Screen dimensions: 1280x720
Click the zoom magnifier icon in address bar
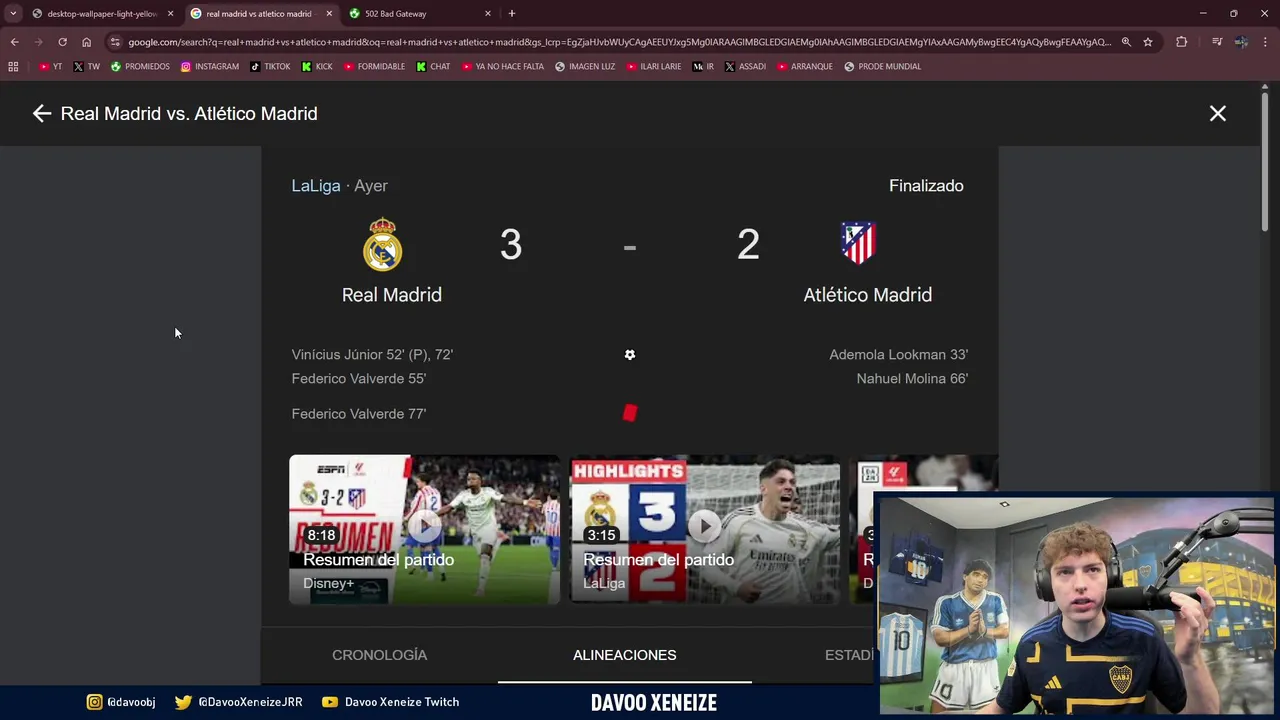point(1126,42)
